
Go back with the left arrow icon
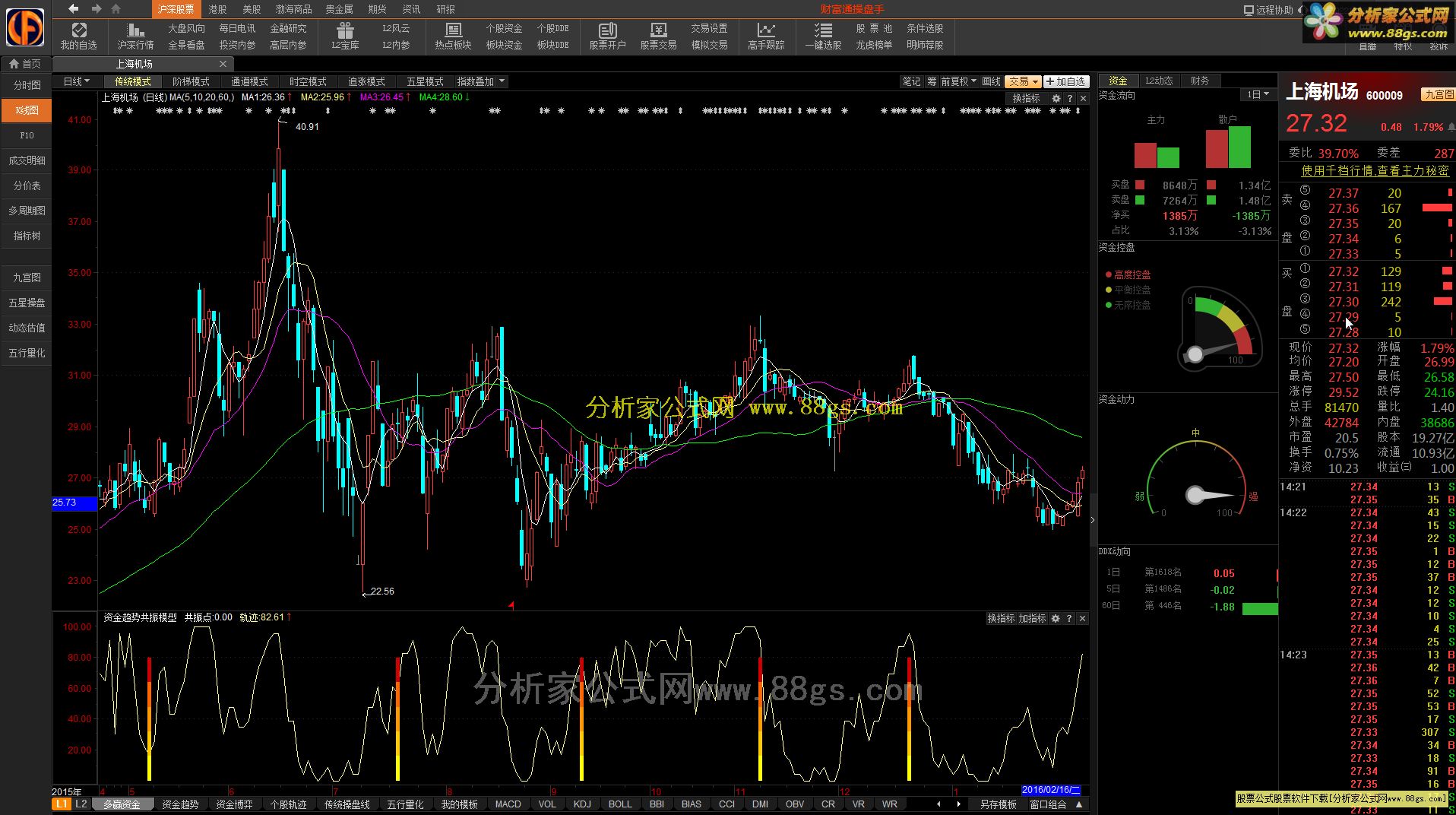point(73,8)
